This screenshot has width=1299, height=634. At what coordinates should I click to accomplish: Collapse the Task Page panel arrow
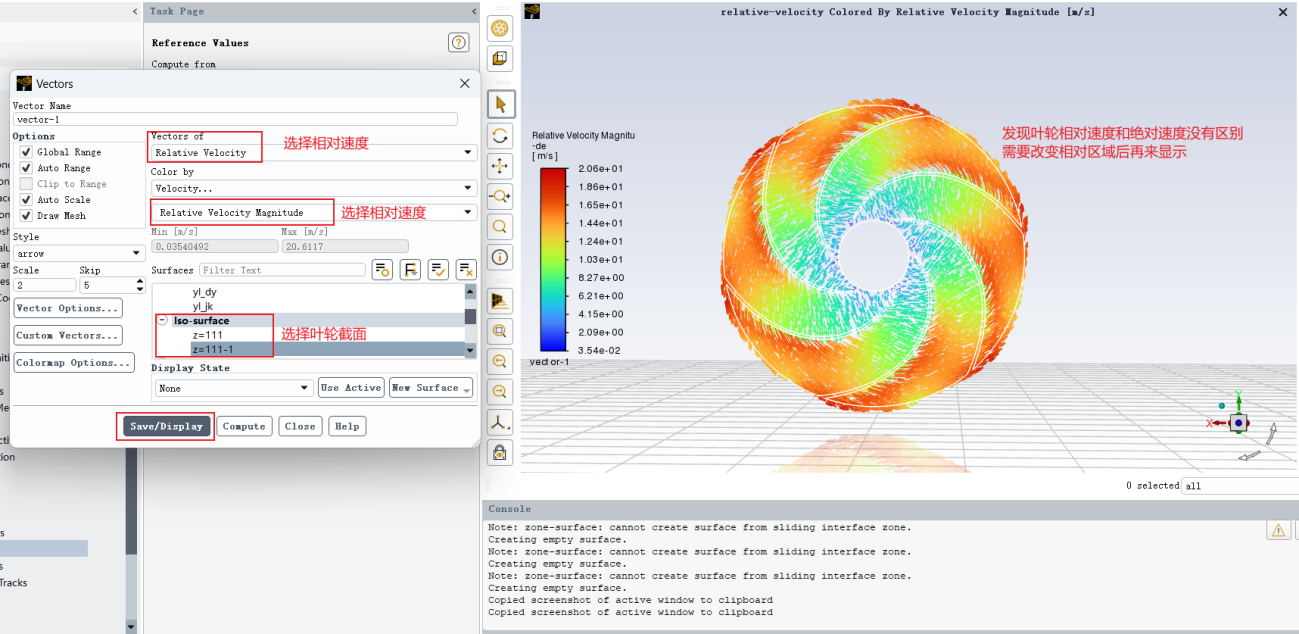(474, 11)
